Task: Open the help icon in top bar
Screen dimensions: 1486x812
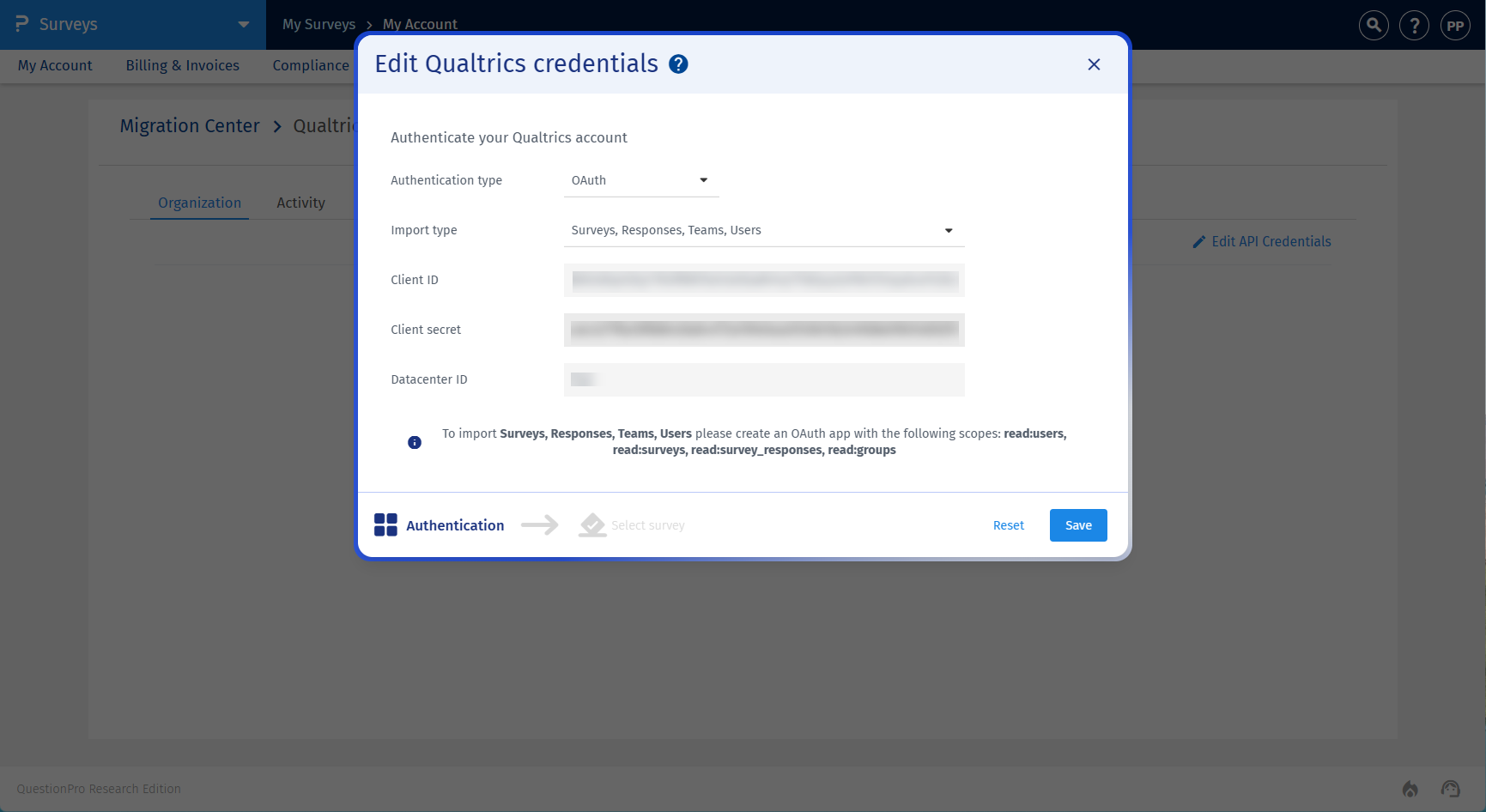Action: (x=1414, y=25)
